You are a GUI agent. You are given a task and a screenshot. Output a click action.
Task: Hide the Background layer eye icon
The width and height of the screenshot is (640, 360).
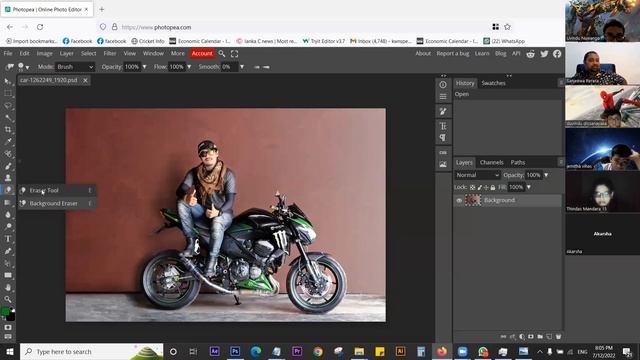[459, 200]
